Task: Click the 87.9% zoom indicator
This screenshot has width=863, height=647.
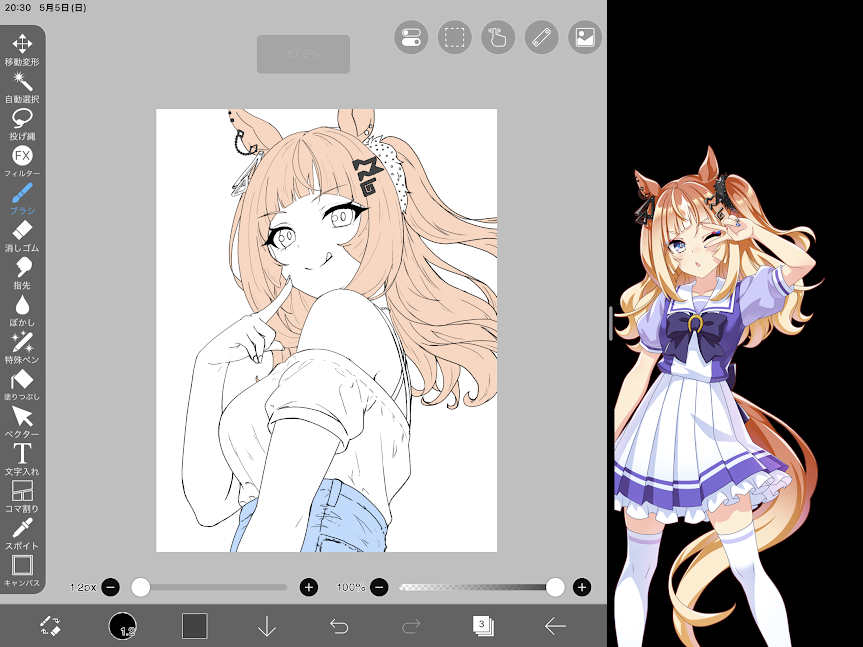Action: point(303,54)
